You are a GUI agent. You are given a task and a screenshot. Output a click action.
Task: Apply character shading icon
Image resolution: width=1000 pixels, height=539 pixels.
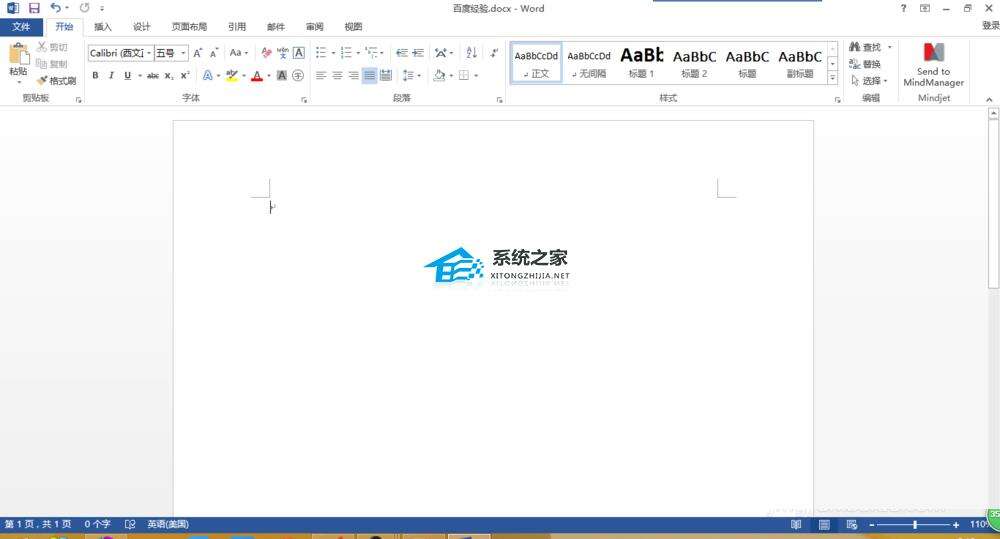click(281, 75)
